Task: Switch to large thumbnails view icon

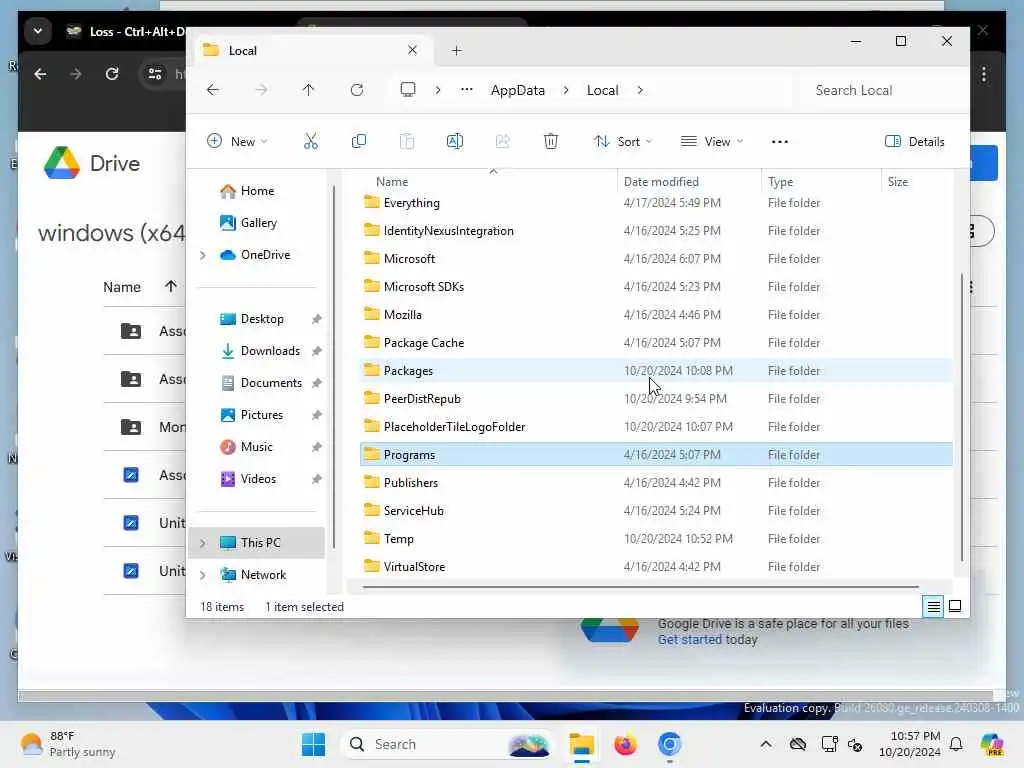Action: pos(955,607)
